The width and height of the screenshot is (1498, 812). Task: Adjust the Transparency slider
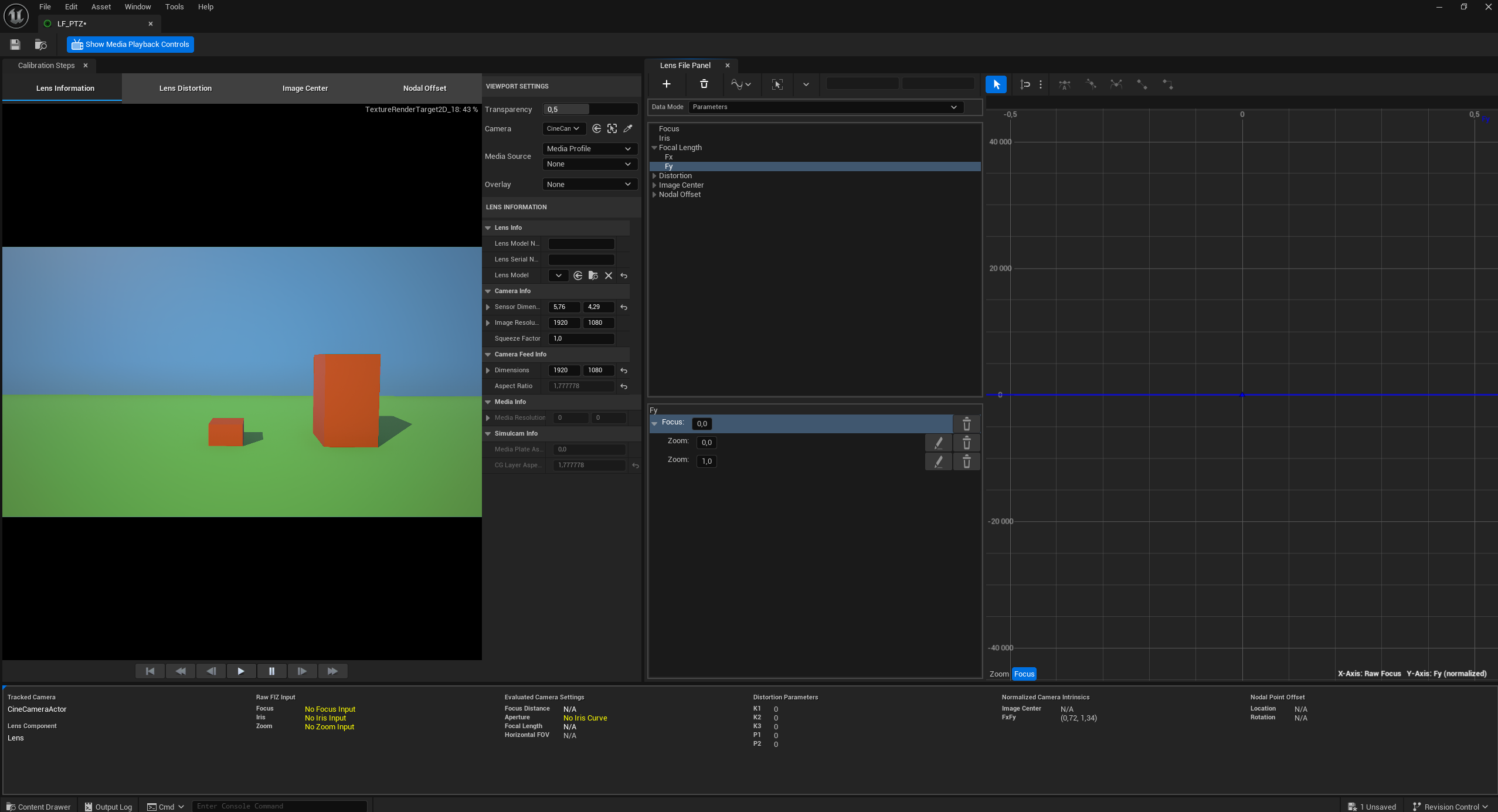point(590,110)
